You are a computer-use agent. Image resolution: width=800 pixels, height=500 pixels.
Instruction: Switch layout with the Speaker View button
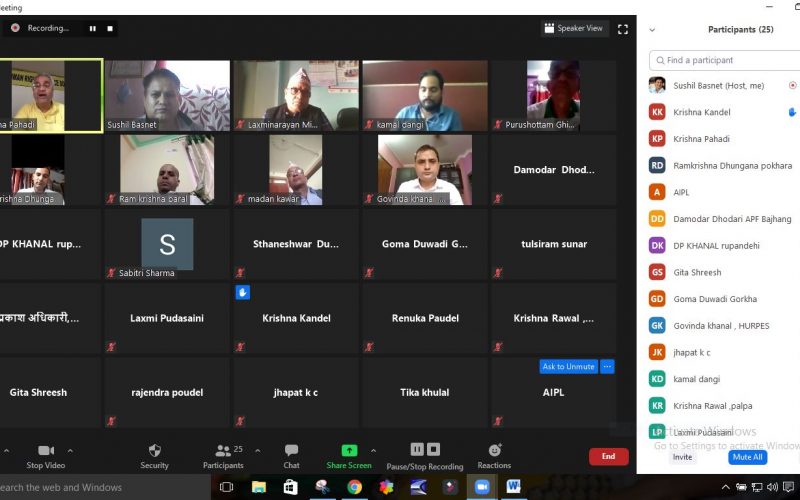[x=575, y=29]
